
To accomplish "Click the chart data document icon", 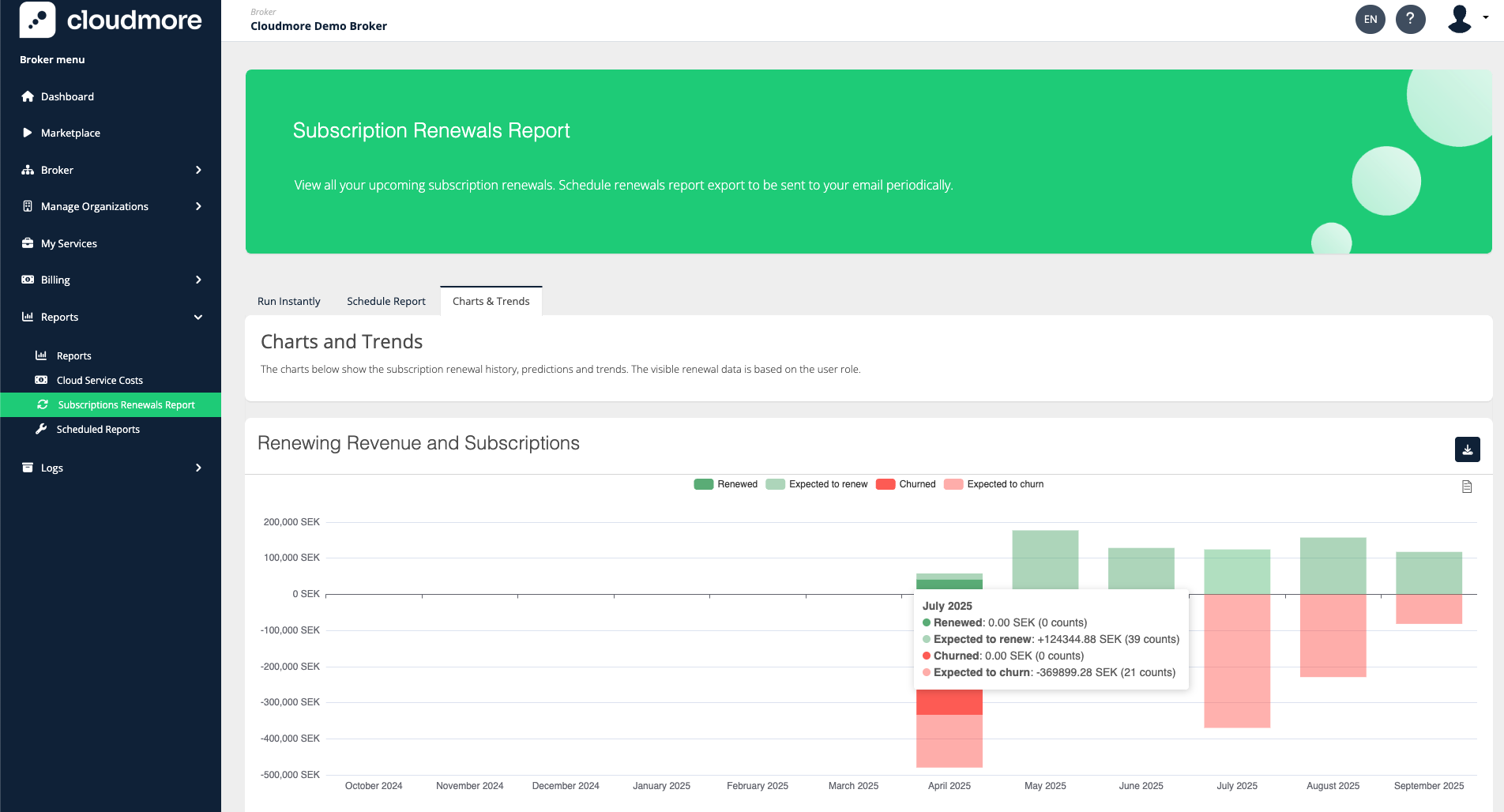I will [1467, 487].
